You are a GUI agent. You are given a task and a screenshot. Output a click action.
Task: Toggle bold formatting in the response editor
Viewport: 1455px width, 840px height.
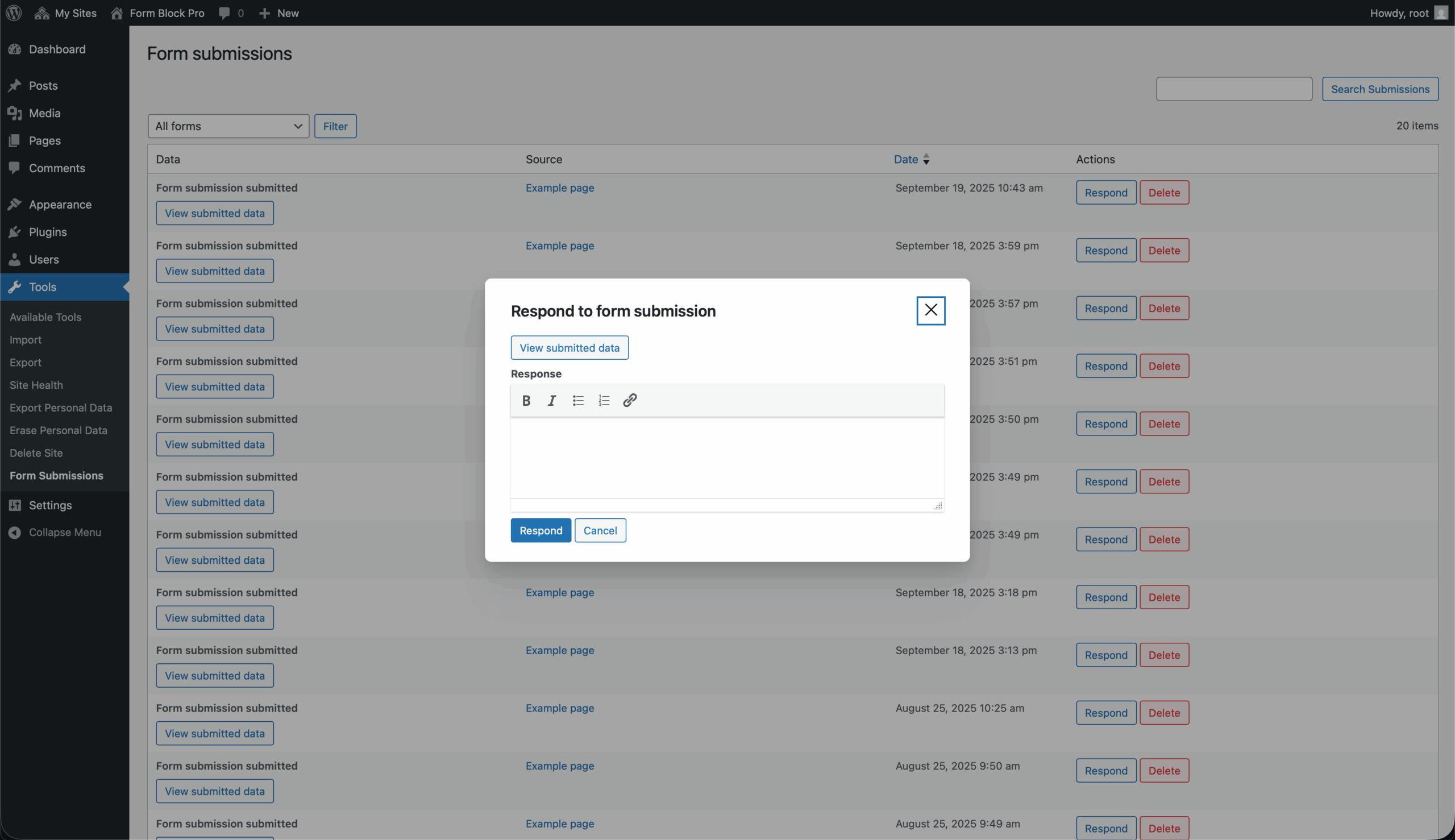coord(526,400)
